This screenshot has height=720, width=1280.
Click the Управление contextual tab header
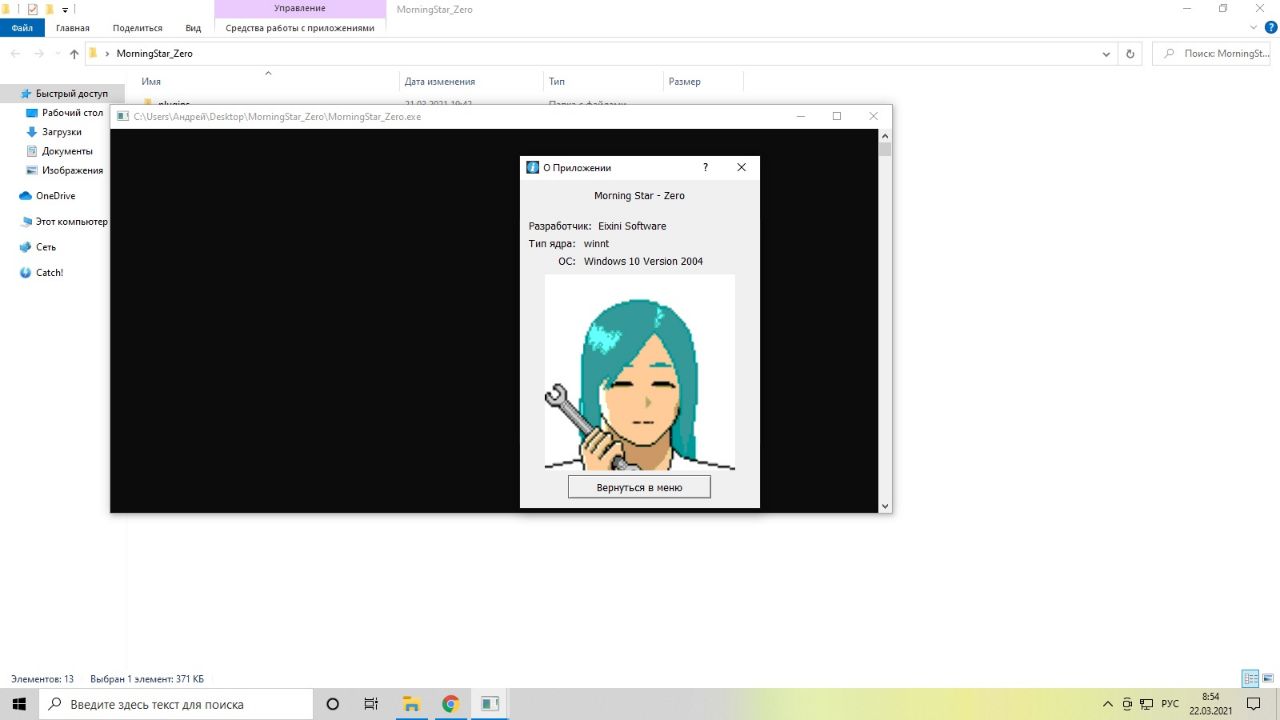300,9
